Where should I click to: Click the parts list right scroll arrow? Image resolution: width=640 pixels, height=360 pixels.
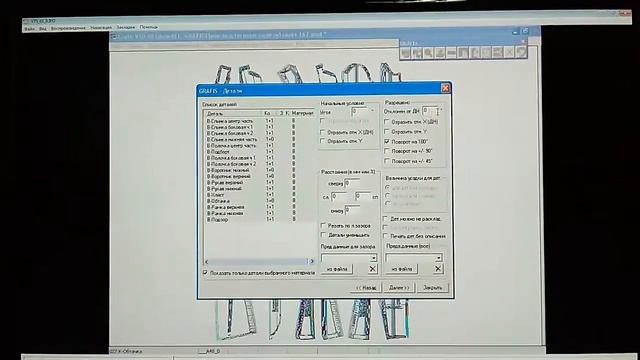(312, 262)
